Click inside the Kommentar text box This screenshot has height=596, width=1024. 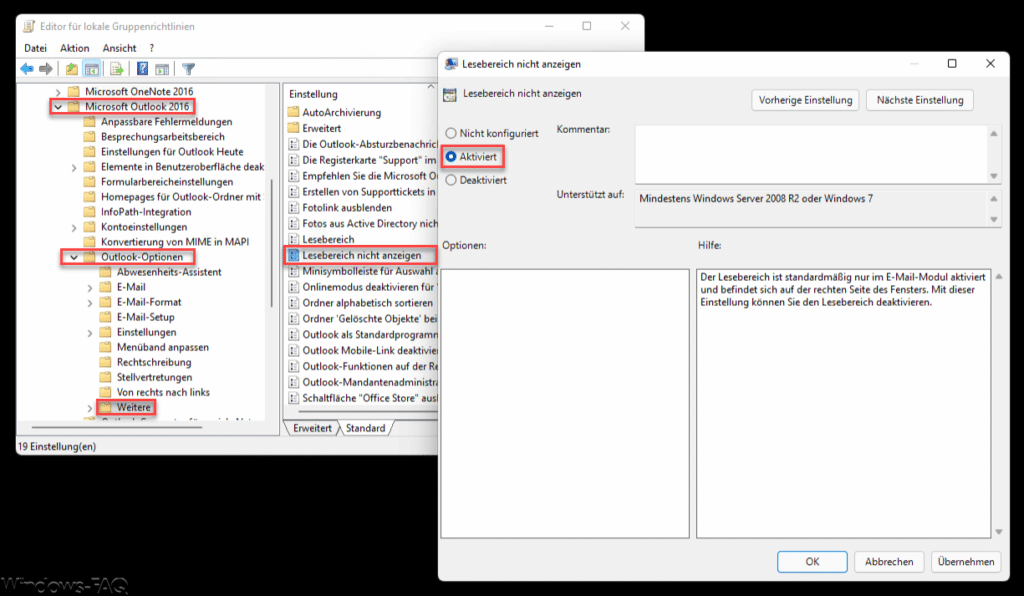[x=811, y=154]
